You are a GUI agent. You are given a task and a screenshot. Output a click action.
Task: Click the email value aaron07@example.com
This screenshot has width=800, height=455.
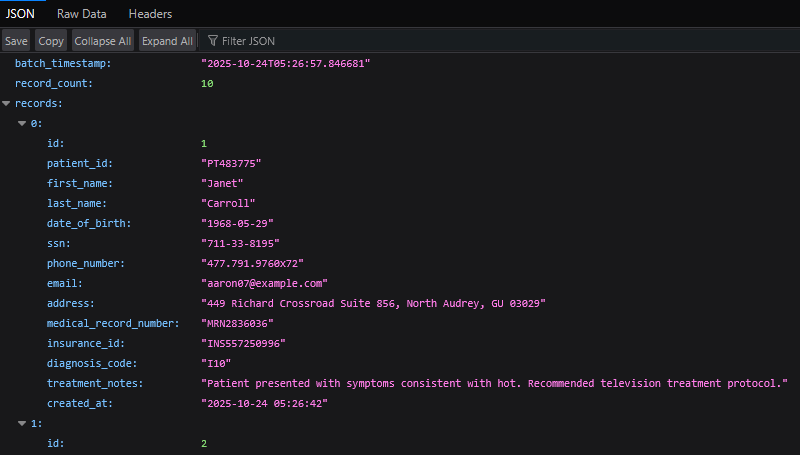[x=265, y=283]
